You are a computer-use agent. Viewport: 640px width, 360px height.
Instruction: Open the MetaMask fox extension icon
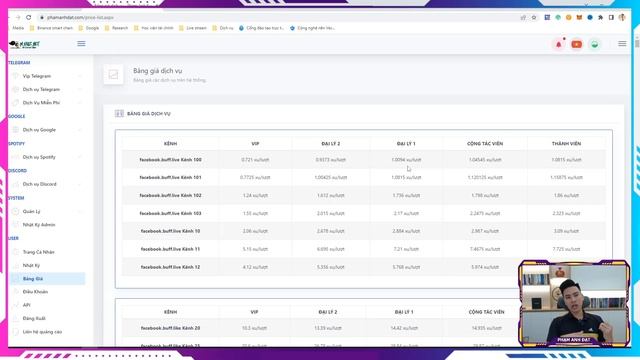(x=579, y=18)
